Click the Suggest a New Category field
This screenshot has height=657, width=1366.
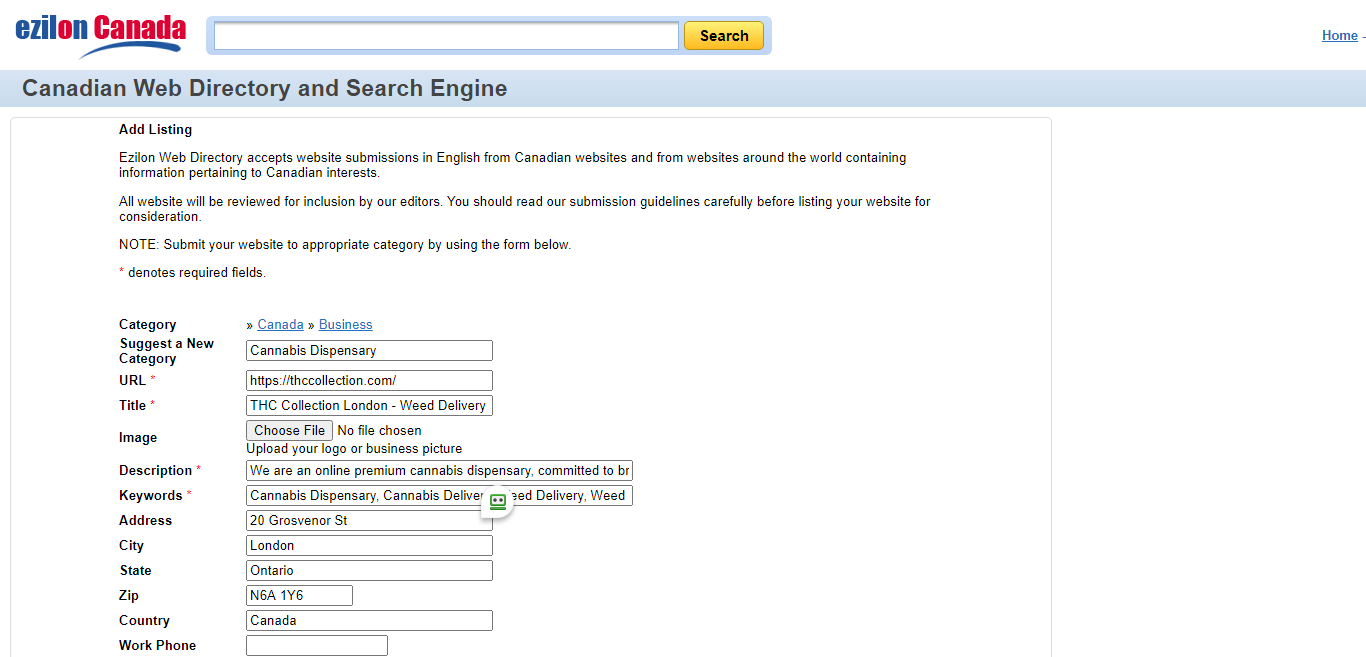370,351
